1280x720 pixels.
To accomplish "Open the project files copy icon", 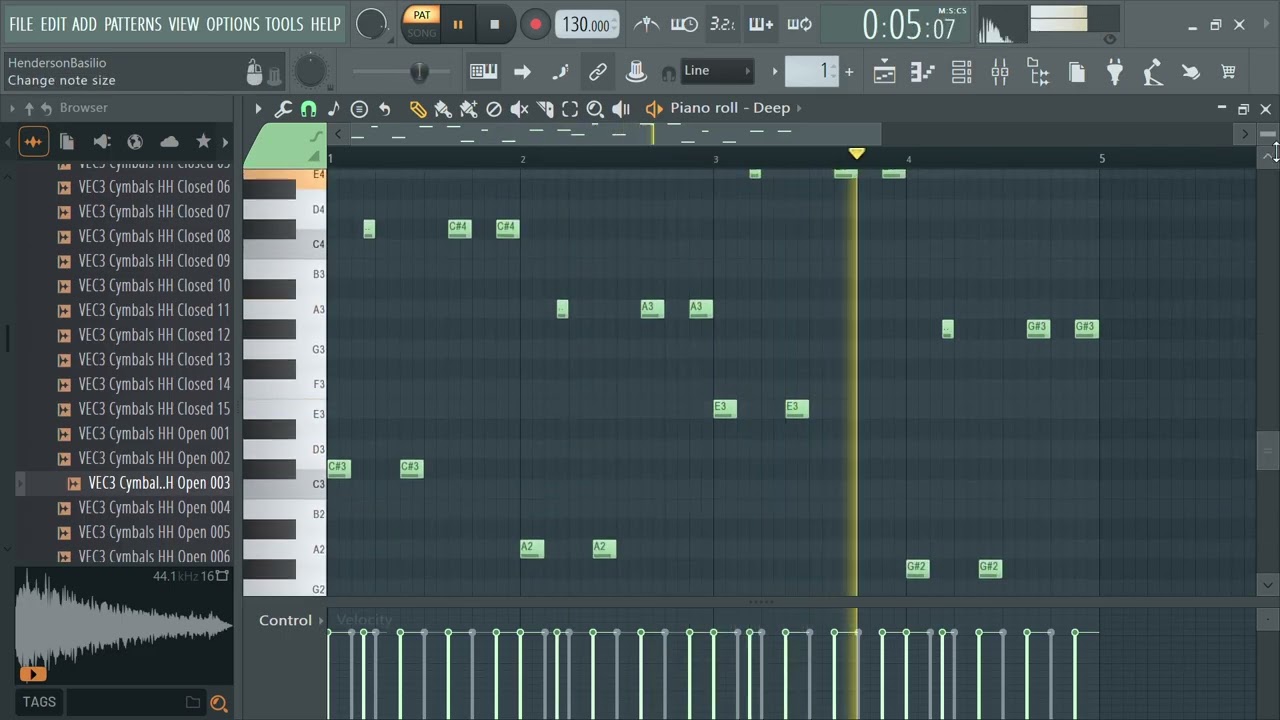I will [1077, 72].
